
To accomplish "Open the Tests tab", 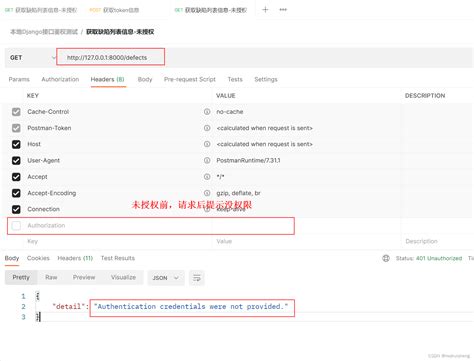I will pos(235,79).
